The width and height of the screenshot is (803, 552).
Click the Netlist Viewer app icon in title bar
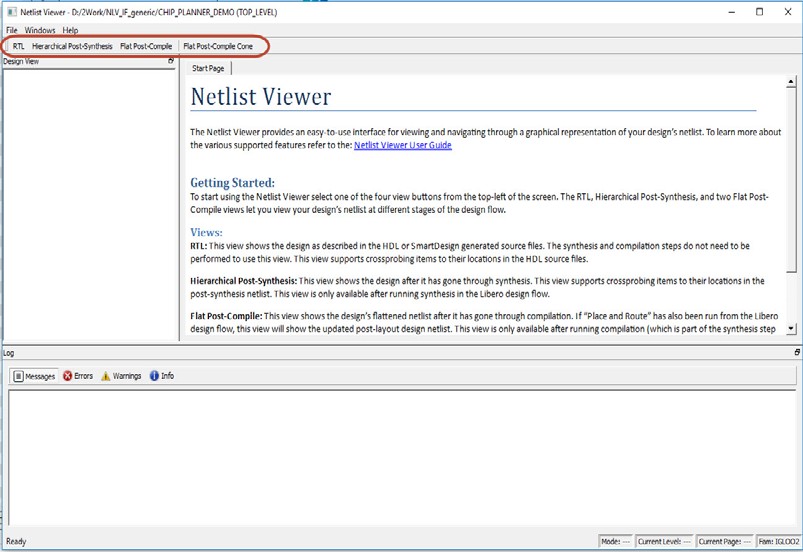pyautogui.click(x=10, y=11)
